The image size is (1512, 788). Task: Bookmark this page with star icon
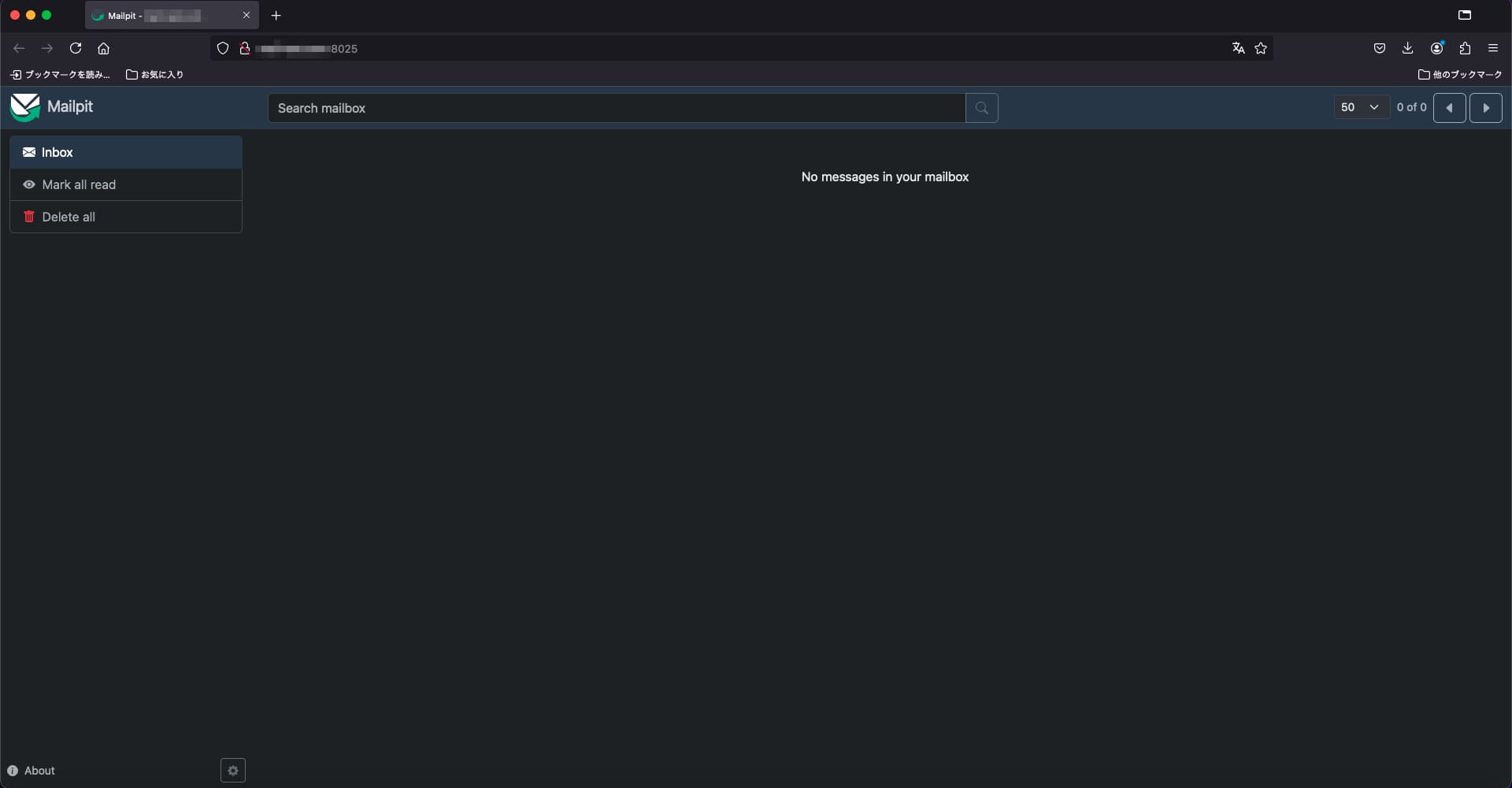pos(1261,48)
